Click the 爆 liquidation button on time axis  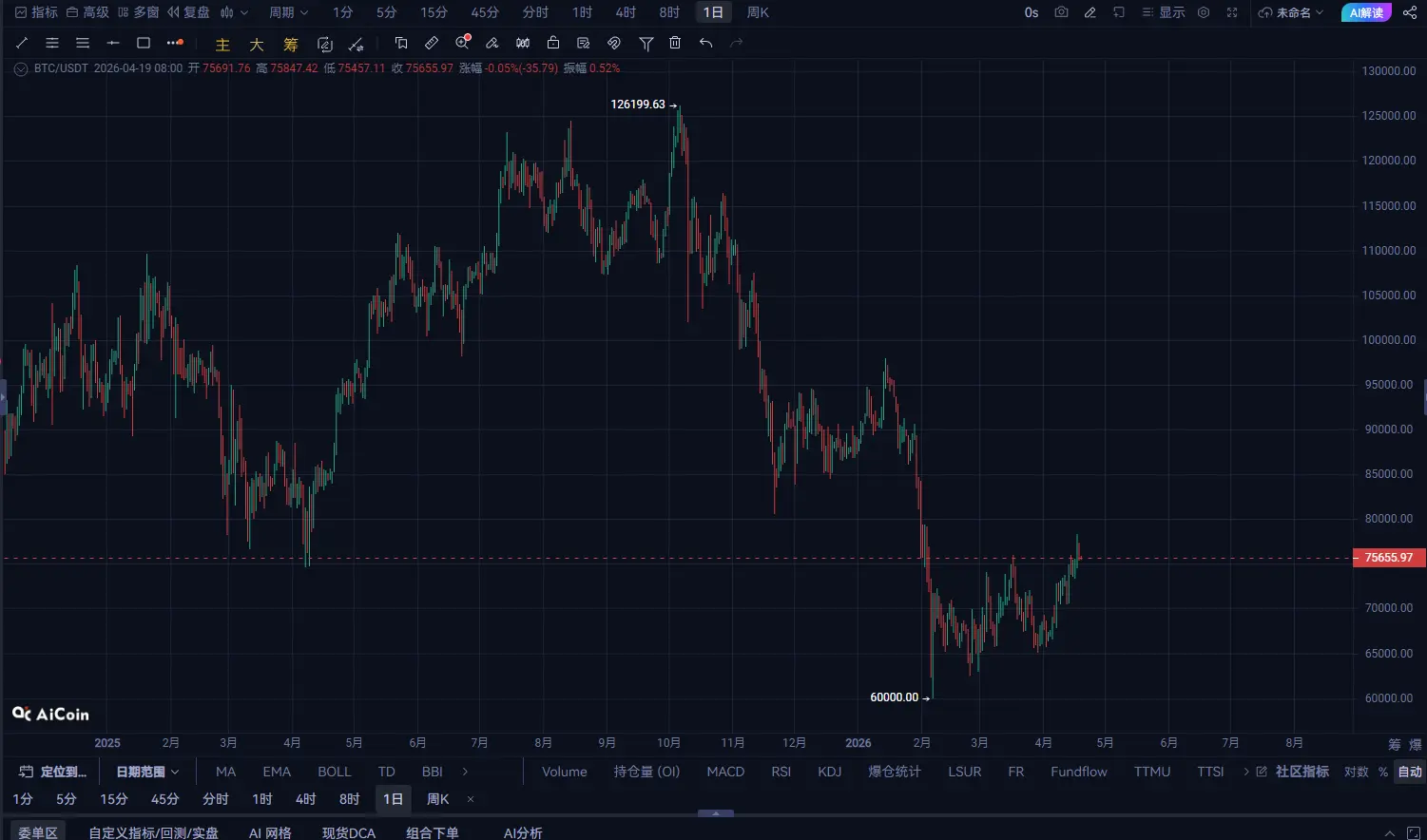[x=1415, y=743]
